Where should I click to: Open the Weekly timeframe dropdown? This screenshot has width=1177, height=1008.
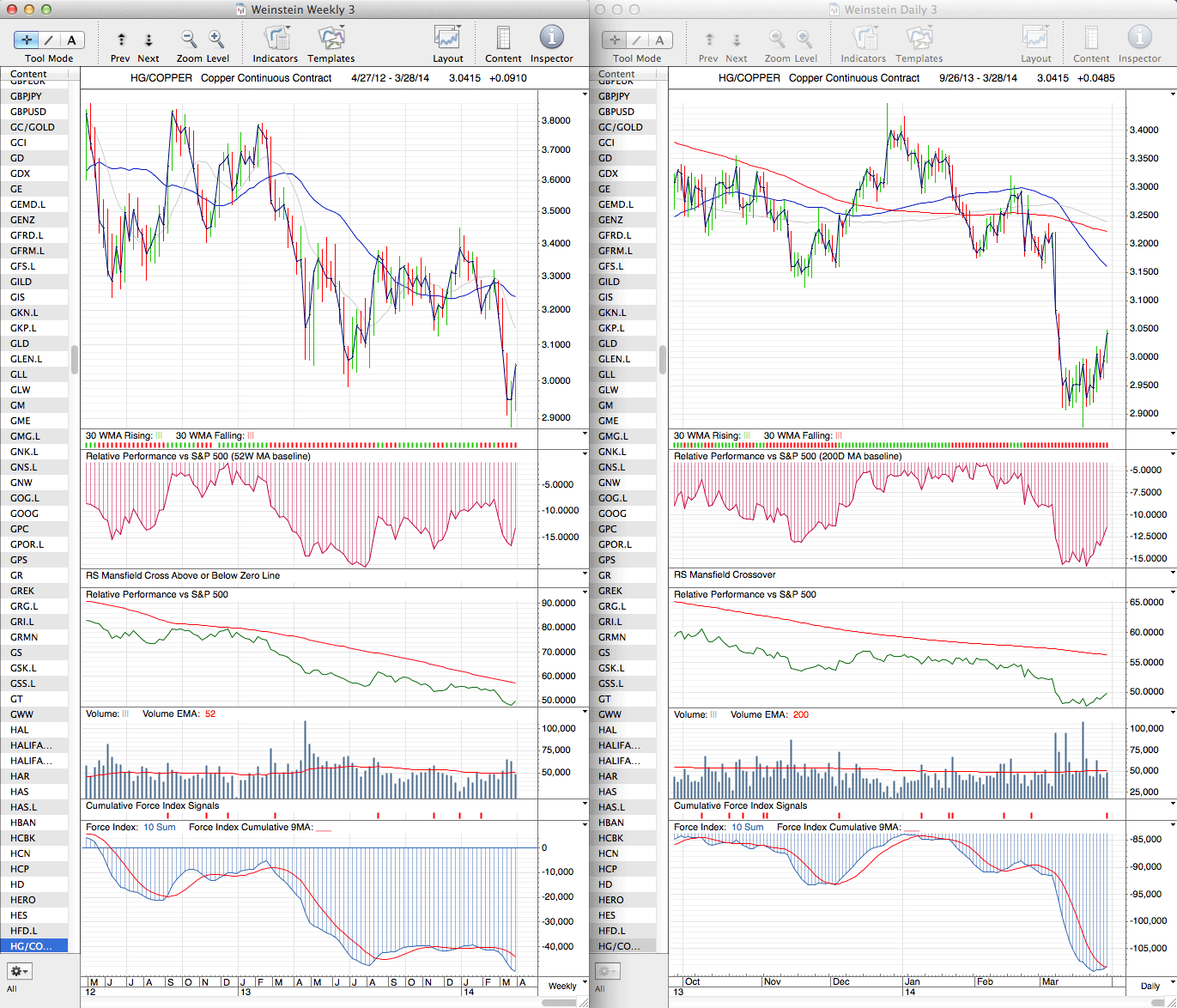click(x=567, y=986)
